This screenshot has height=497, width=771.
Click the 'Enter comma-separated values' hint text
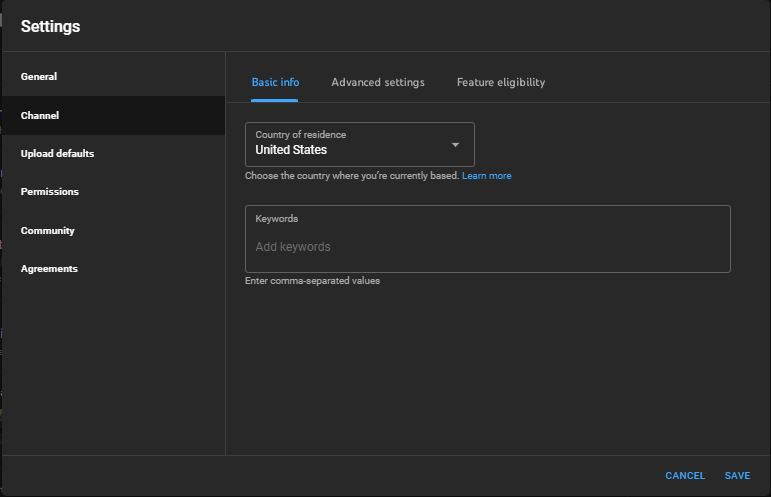pyautogui.click(x=312, y=281)
